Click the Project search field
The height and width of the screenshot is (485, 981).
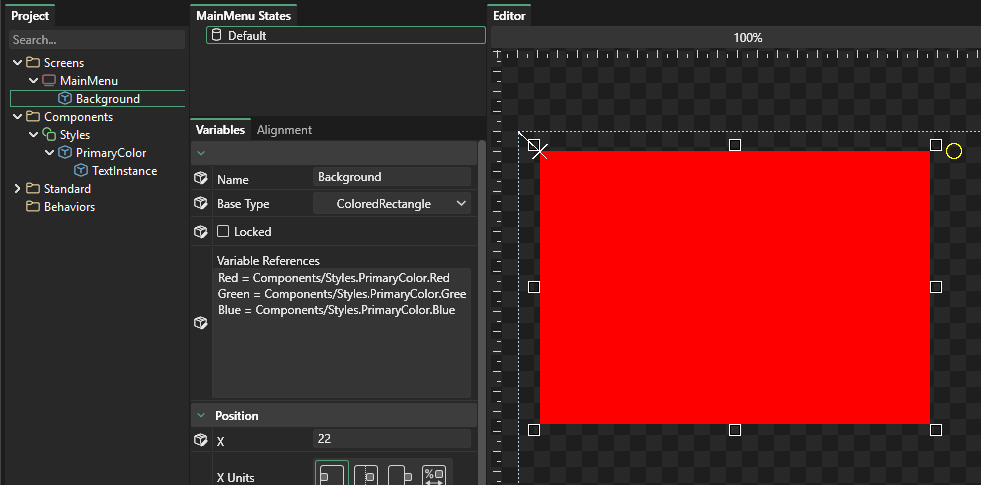96,40
